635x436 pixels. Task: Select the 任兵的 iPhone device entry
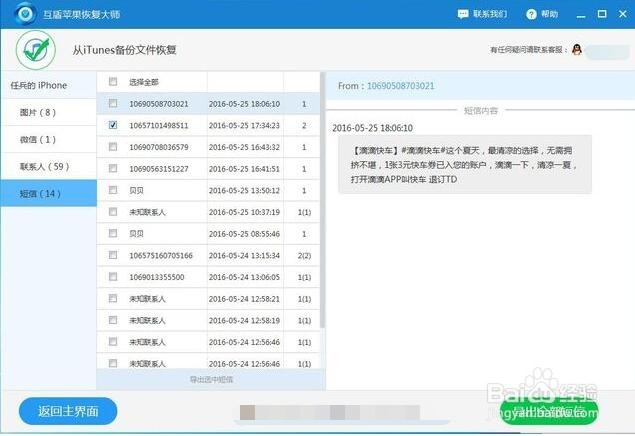click(49, 85)
